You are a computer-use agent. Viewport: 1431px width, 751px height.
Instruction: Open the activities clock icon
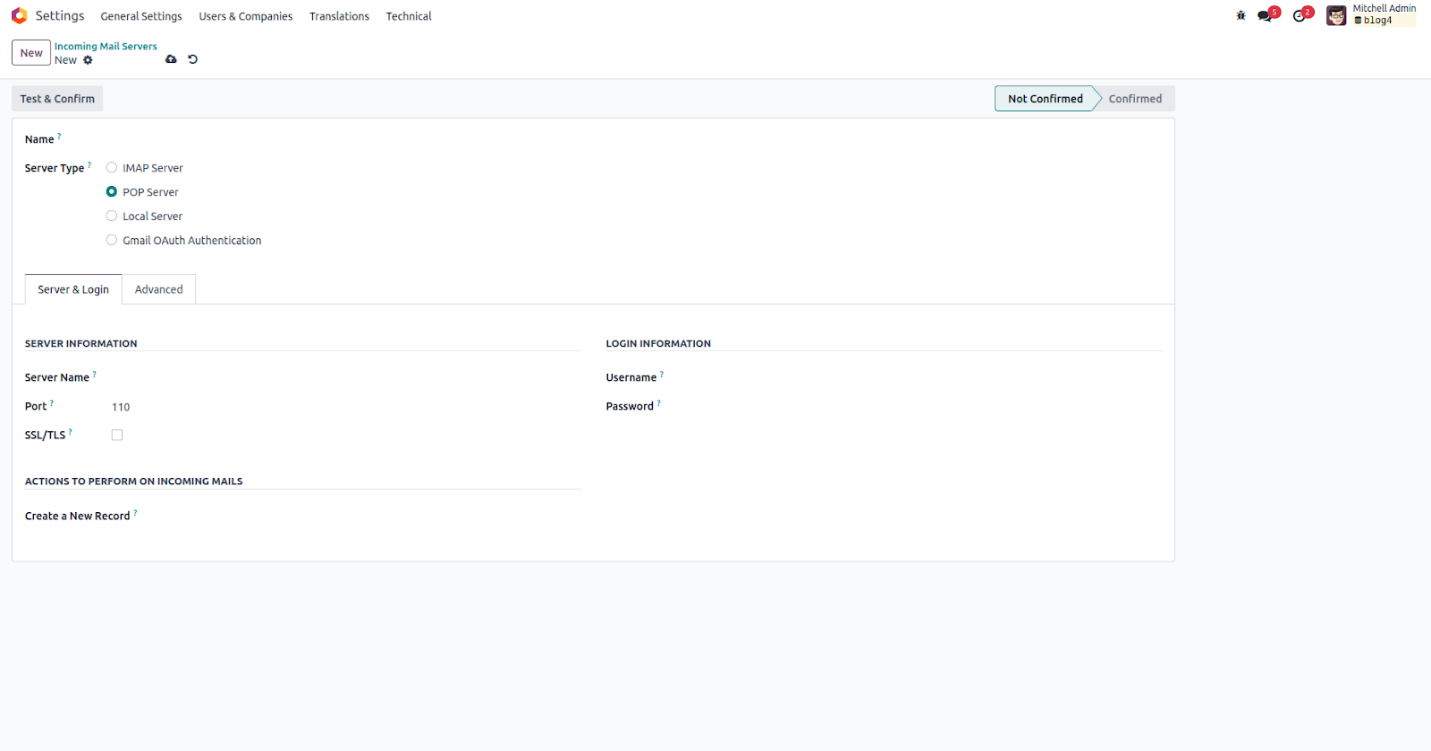click(x=1299, y=16)
